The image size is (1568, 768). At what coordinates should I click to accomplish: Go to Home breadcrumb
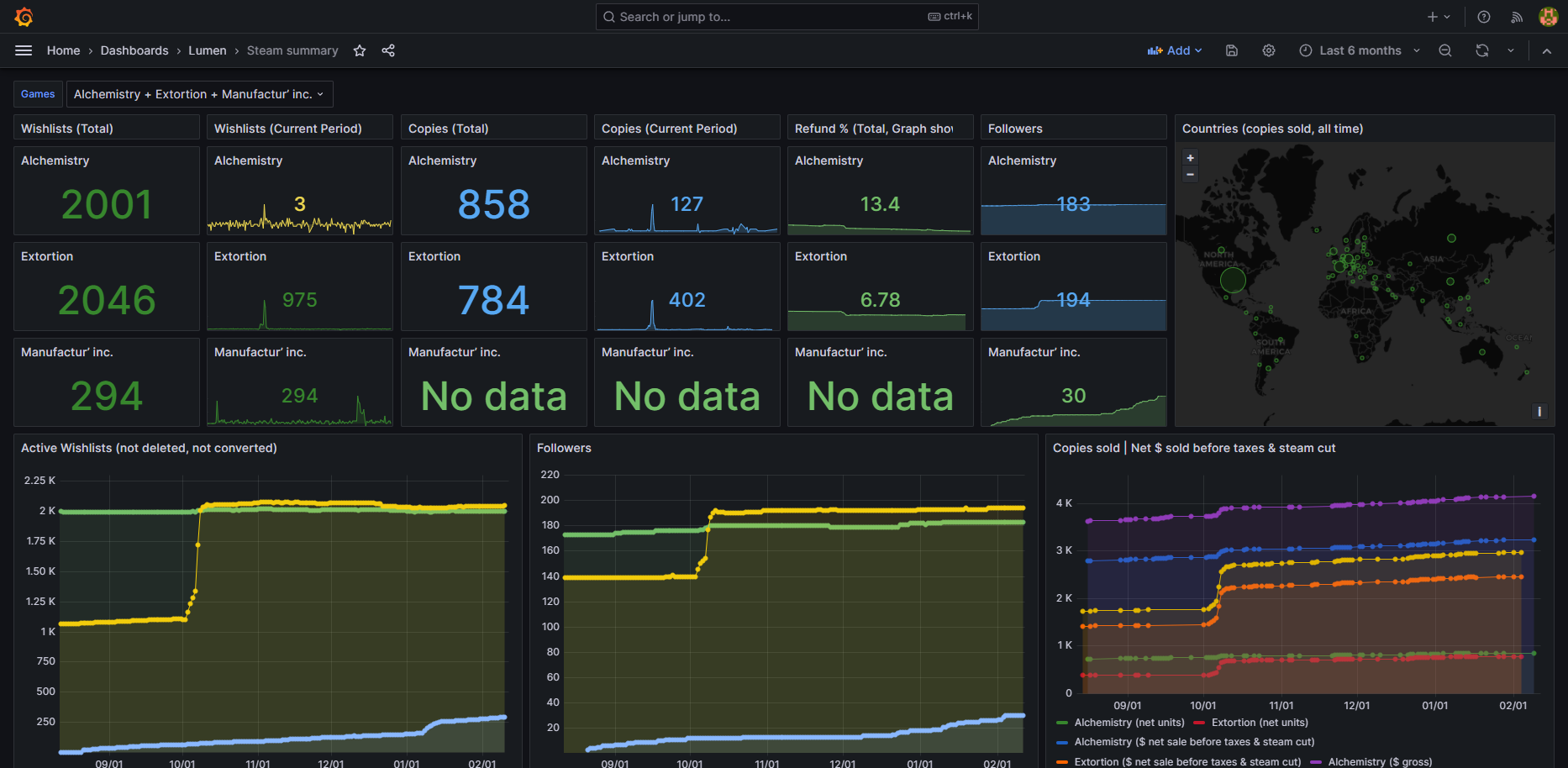coord(64,50)
